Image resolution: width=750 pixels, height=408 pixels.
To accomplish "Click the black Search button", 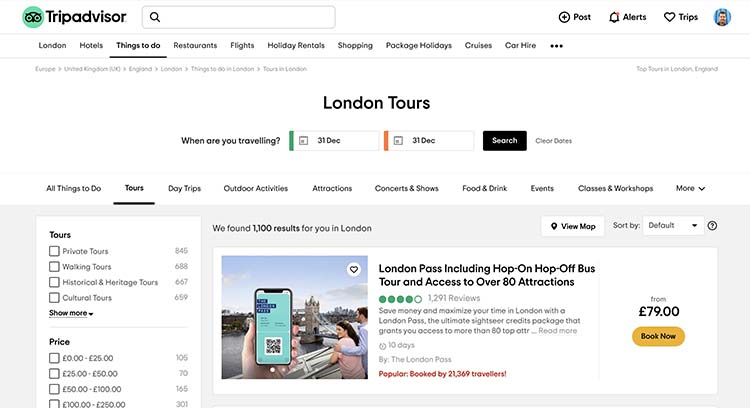I will click(505, 141).
